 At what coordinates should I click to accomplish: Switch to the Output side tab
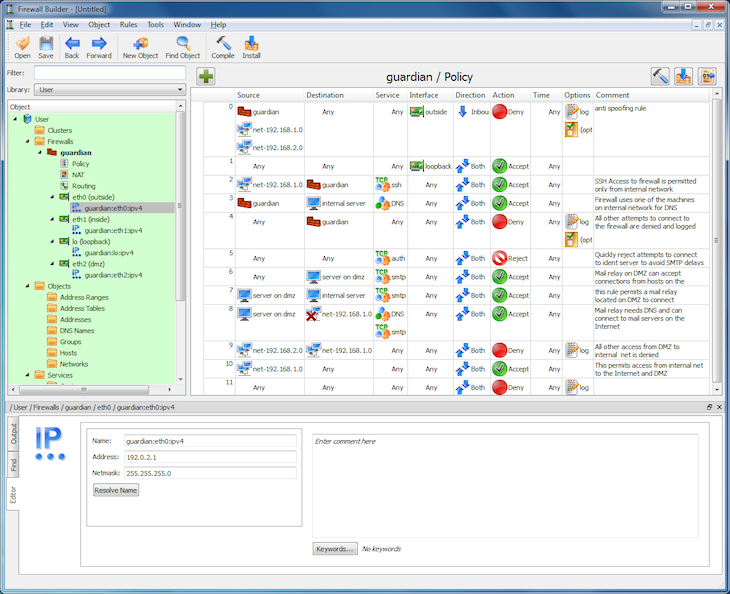pyautogui.click(x=14, y=435)
